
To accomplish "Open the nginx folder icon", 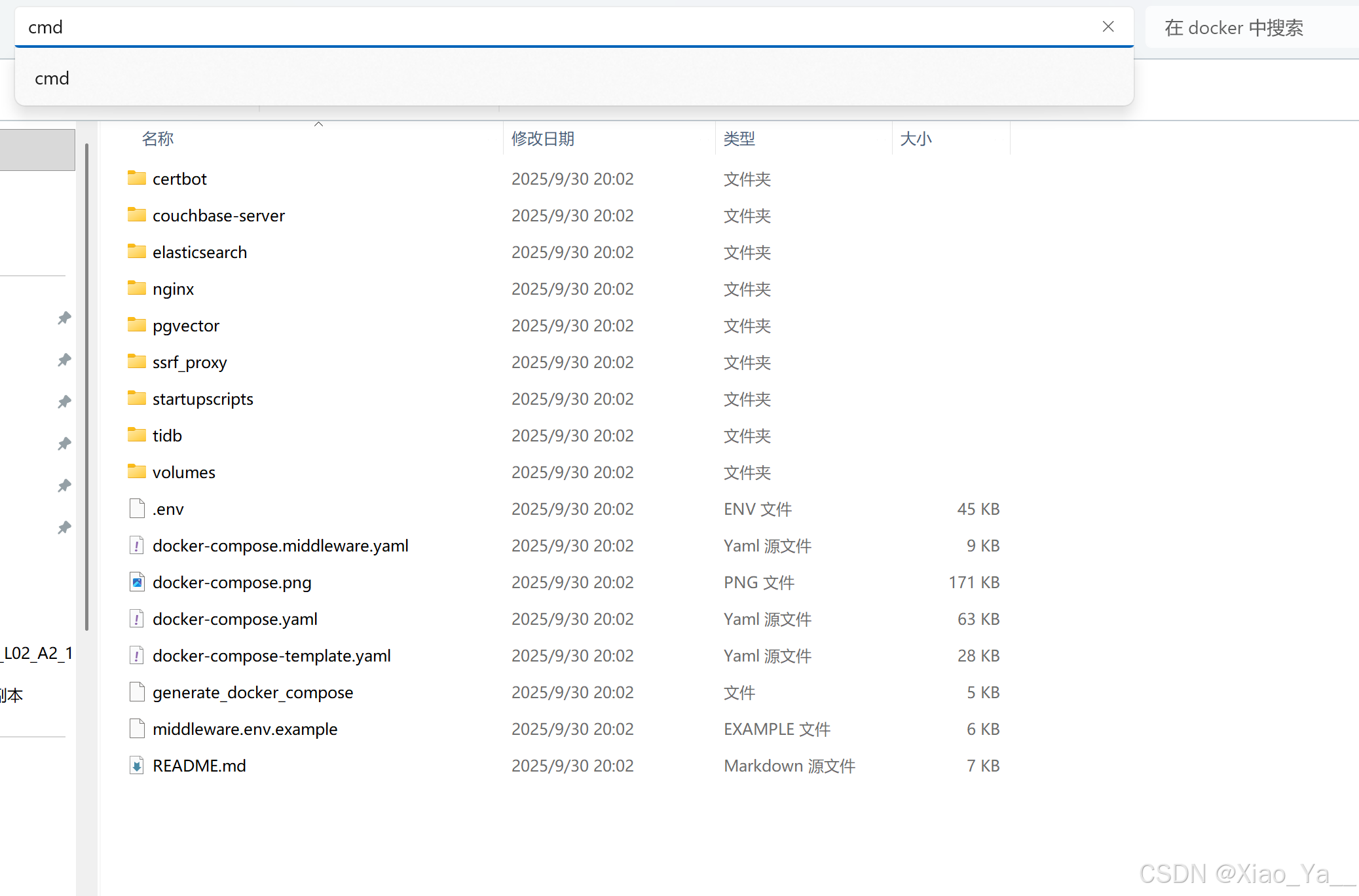I will pos(136,288).
